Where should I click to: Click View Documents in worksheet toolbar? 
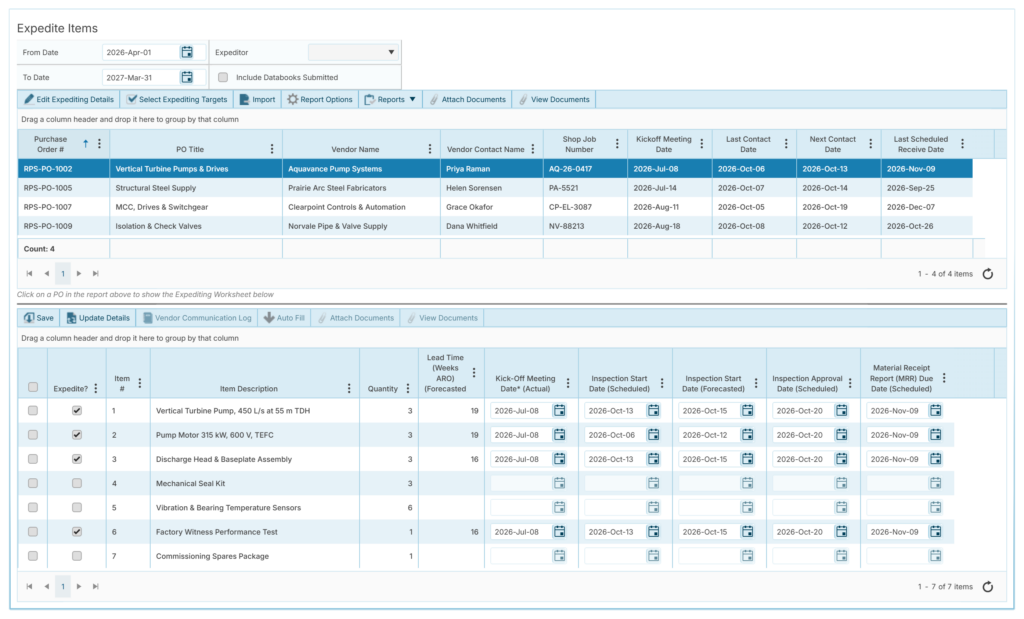click(x=443, y=318)
